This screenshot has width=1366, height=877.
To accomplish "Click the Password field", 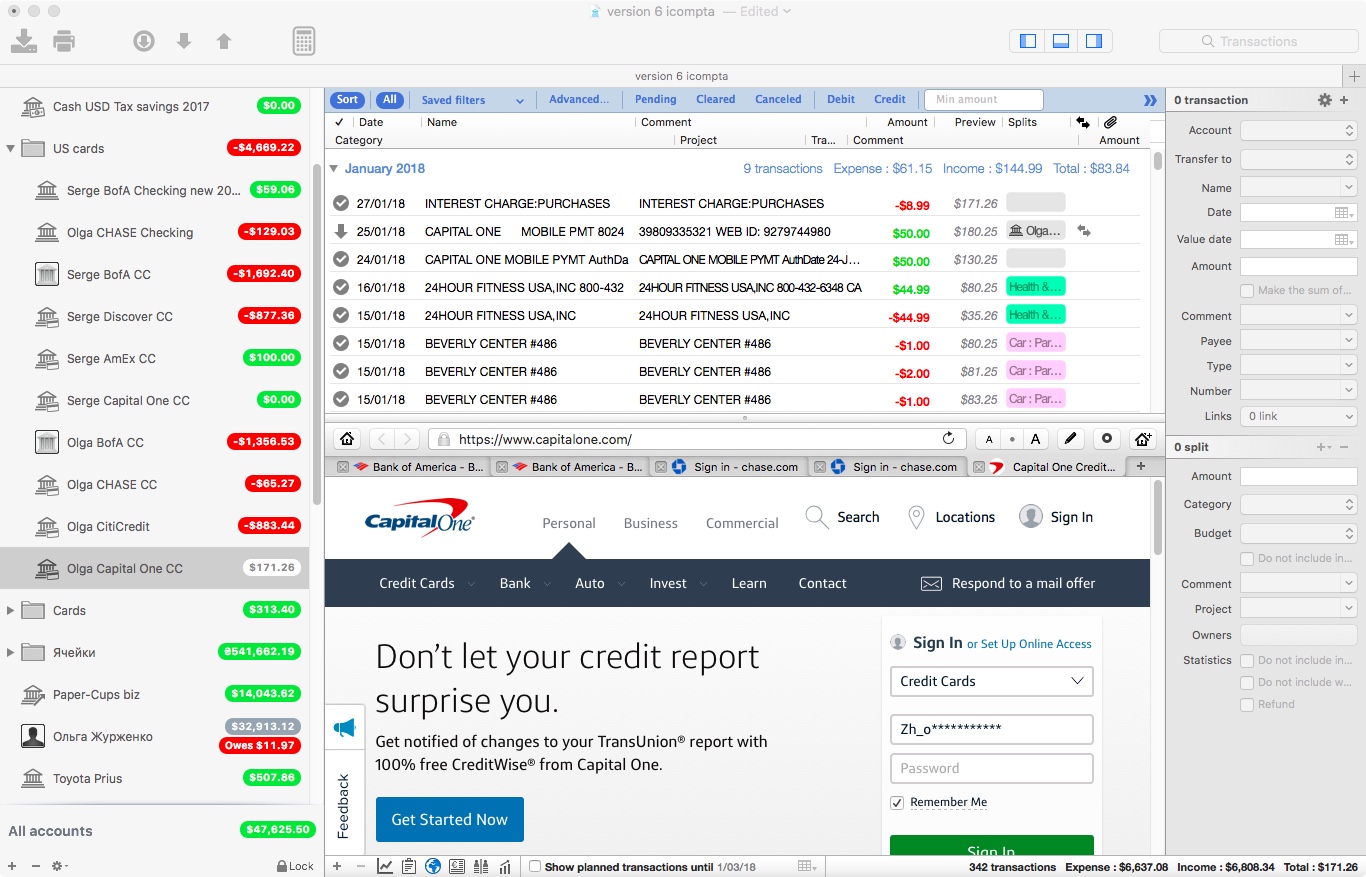I will [991, 768].
